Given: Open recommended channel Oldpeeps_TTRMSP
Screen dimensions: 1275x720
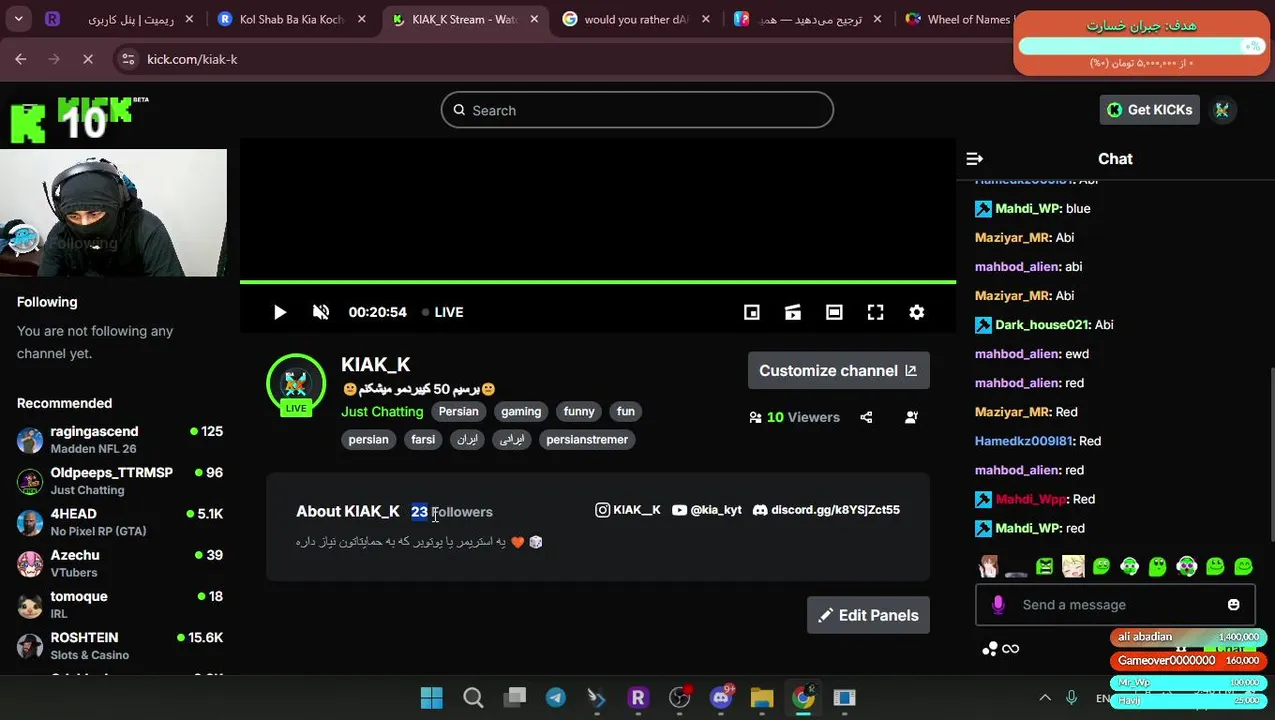Looking at the screenshot, I should 120,481.
